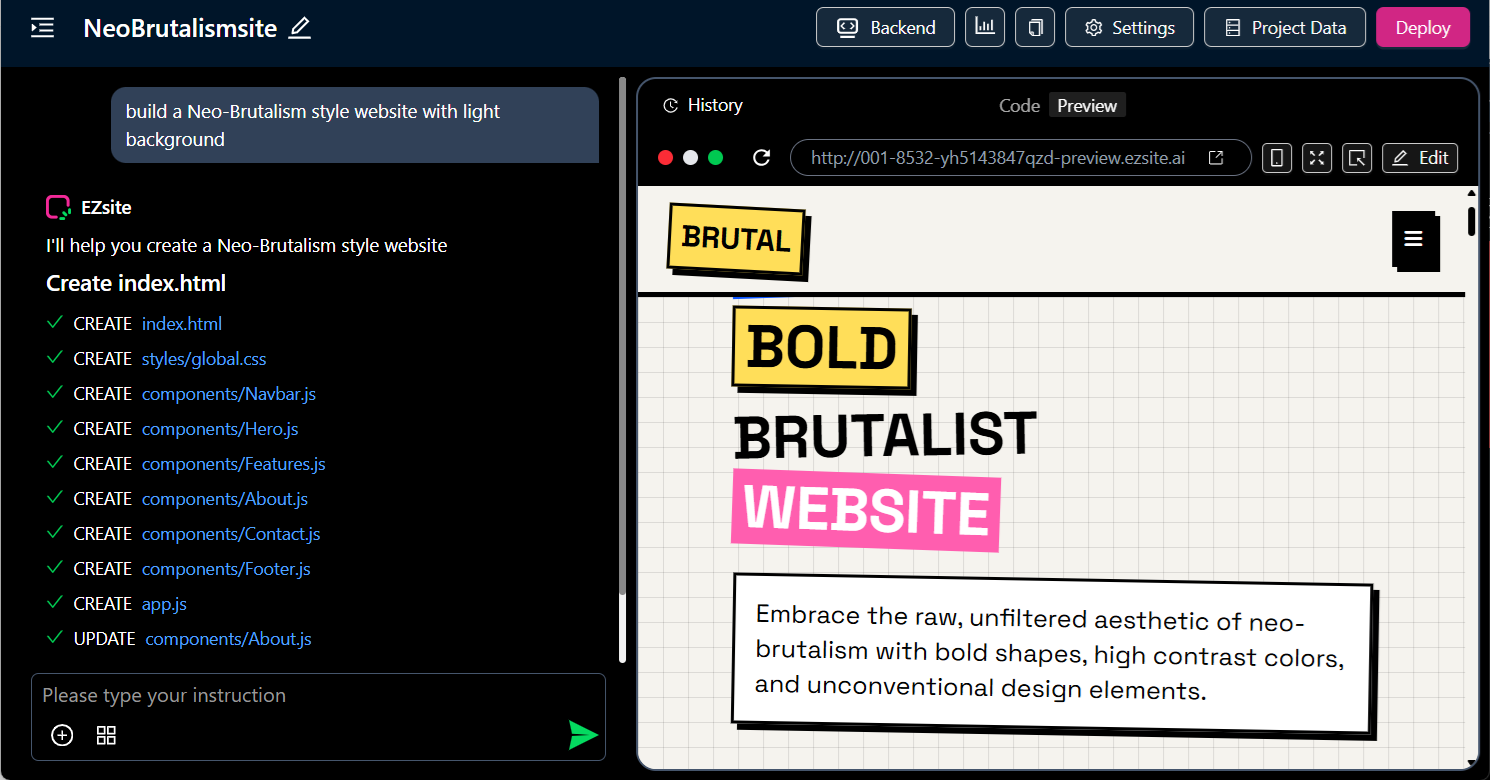Open index.html file link
1490x780 pixels.
(x=182, y=324)
